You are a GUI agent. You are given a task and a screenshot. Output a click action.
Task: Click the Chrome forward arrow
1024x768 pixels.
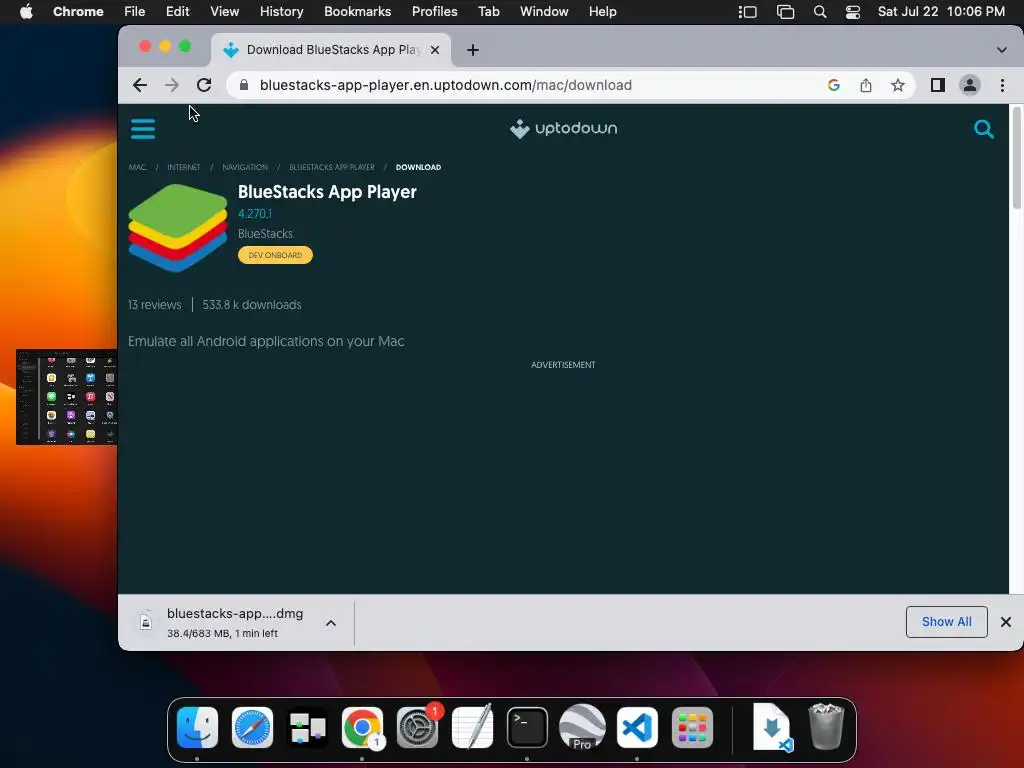[172, 85]
